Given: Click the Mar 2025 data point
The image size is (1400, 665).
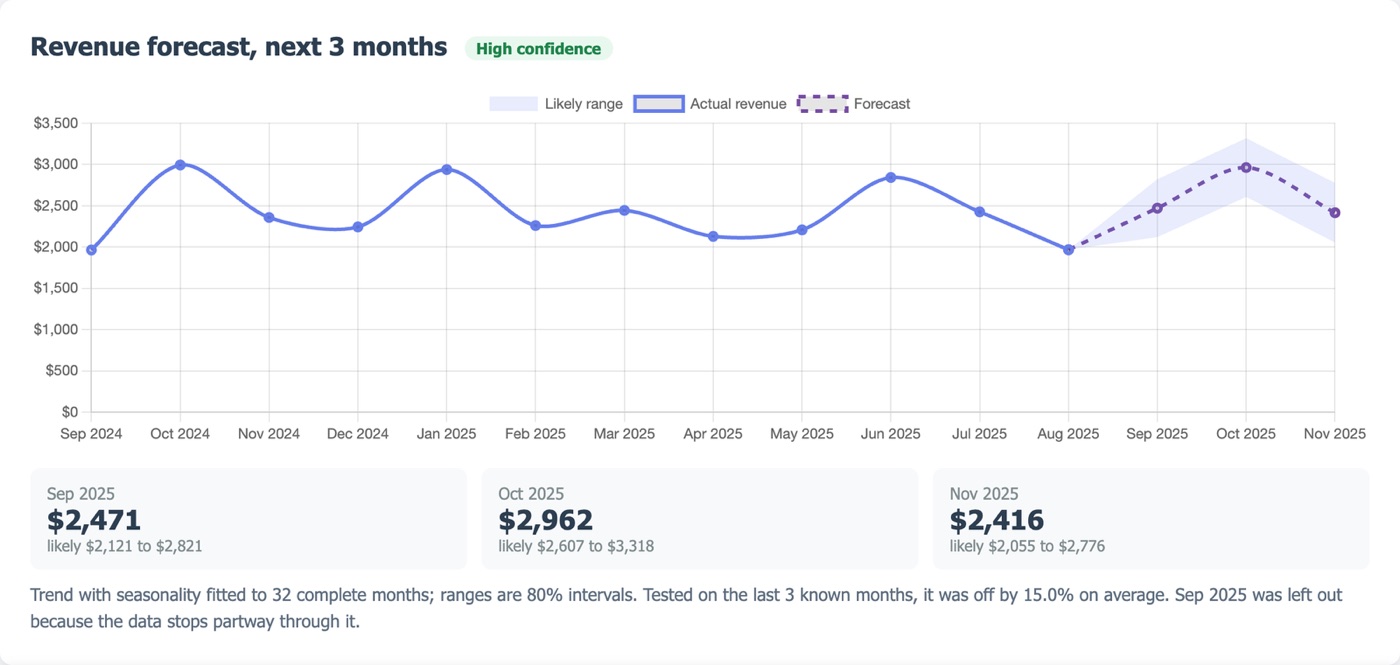Looking at the screenshot, I should click(624, 210).
